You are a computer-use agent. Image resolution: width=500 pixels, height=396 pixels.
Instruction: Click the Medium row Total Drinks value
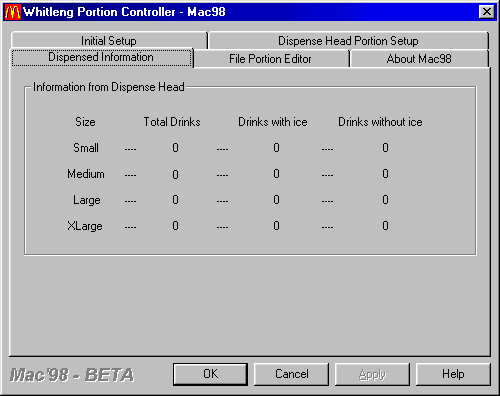pos(175,174)
